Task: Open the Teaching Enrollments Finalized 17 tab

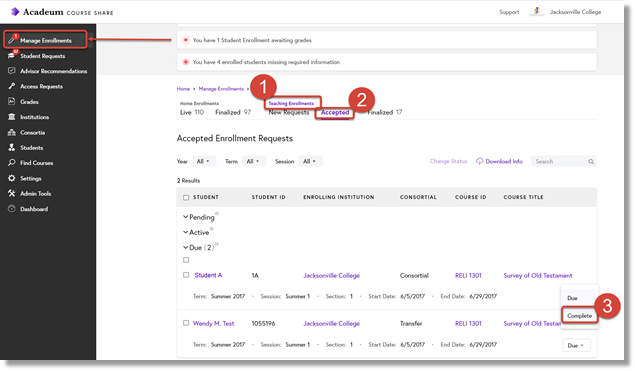Action: (385, 112)
